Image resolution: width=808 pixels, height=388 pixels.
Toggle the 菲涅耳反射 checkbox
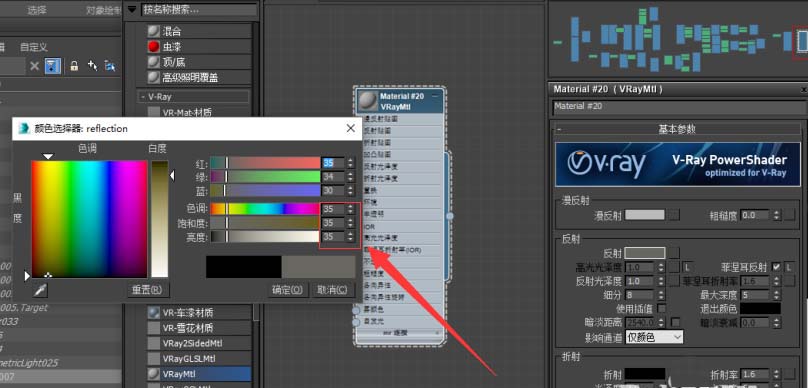coord(776,267)
